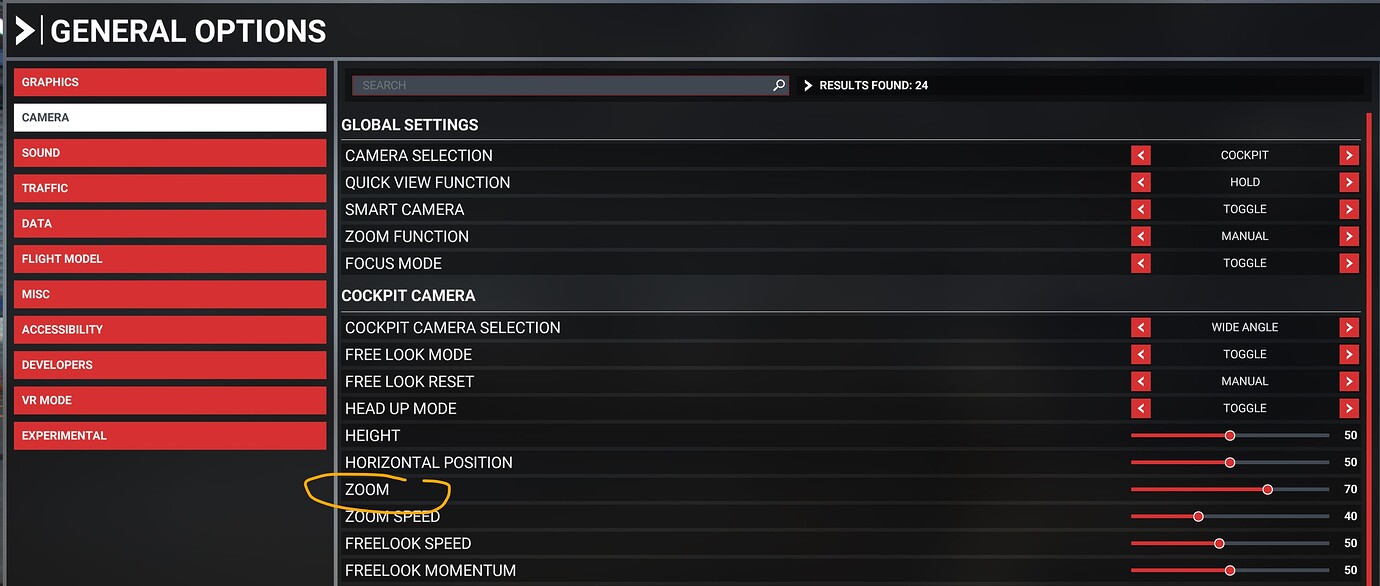Click the search magnifying glass icon
This screenshot has width=1380, height=586.
(778, 85)
